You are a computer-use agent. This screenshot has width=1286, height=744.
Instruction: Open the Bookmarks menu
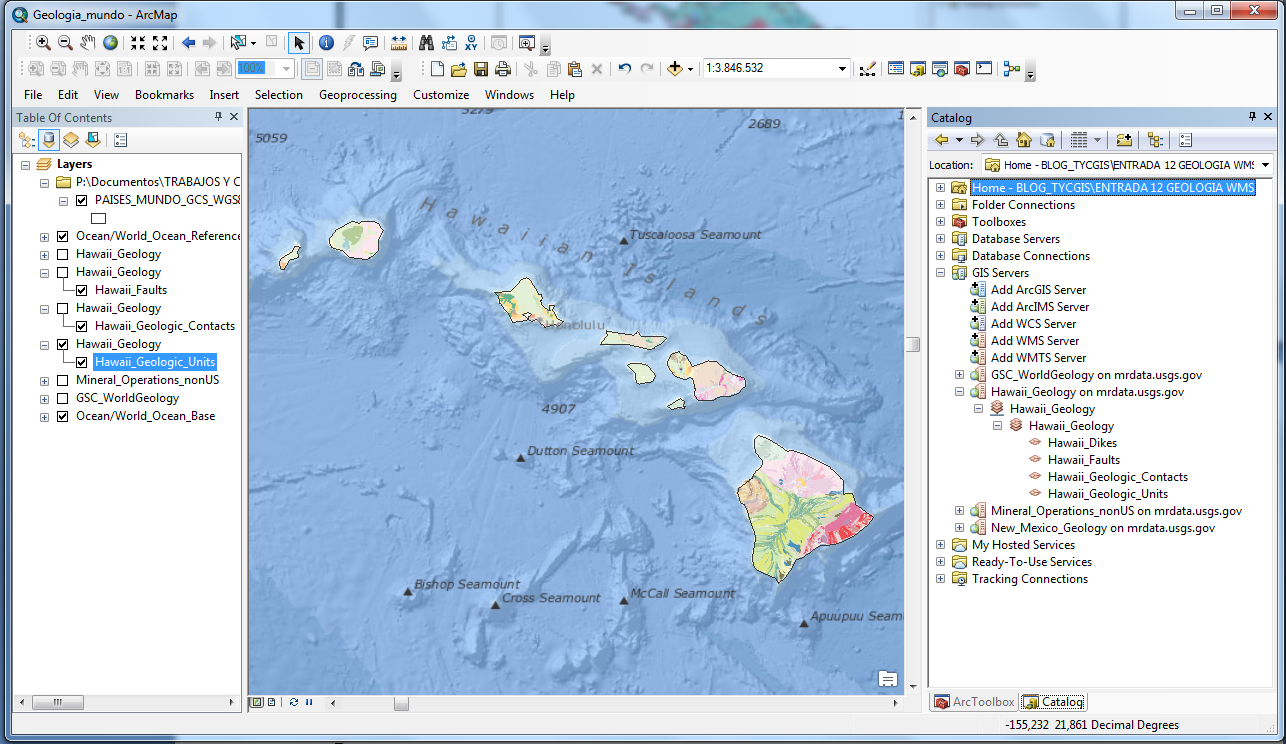[164, 95]
